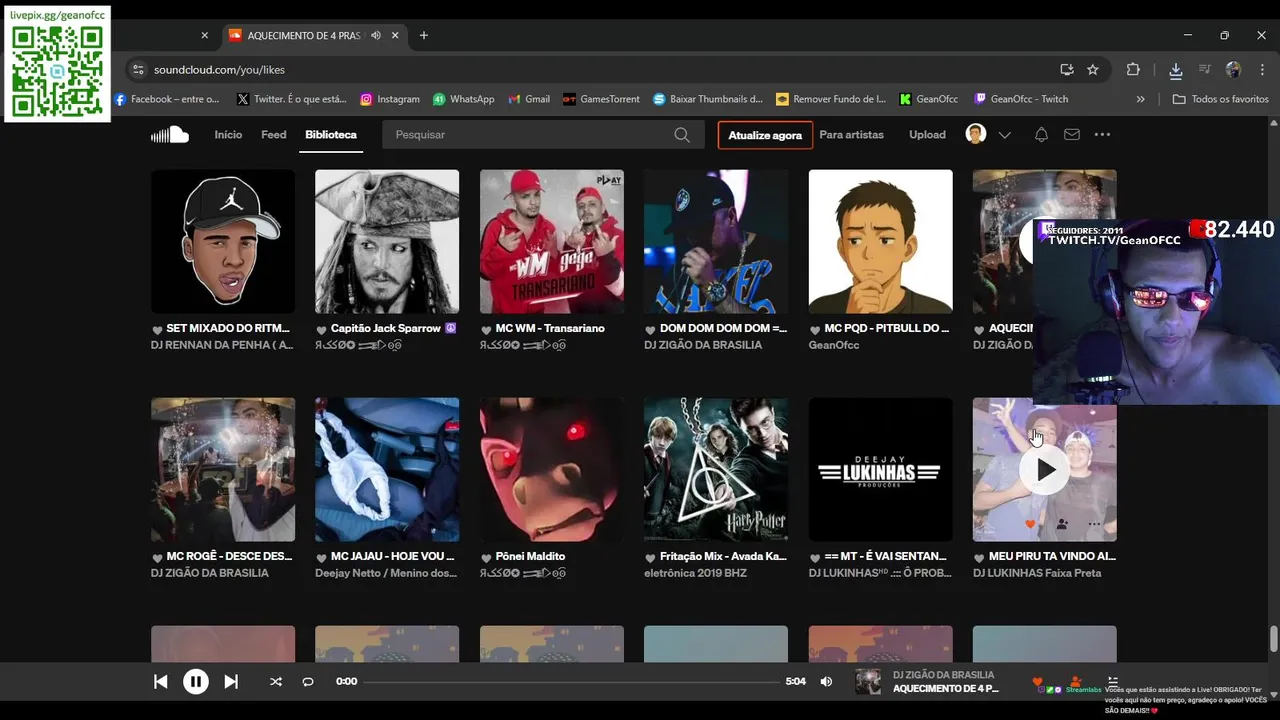
Task: Toggle repeat in the player bar
Action: point(308,682)
